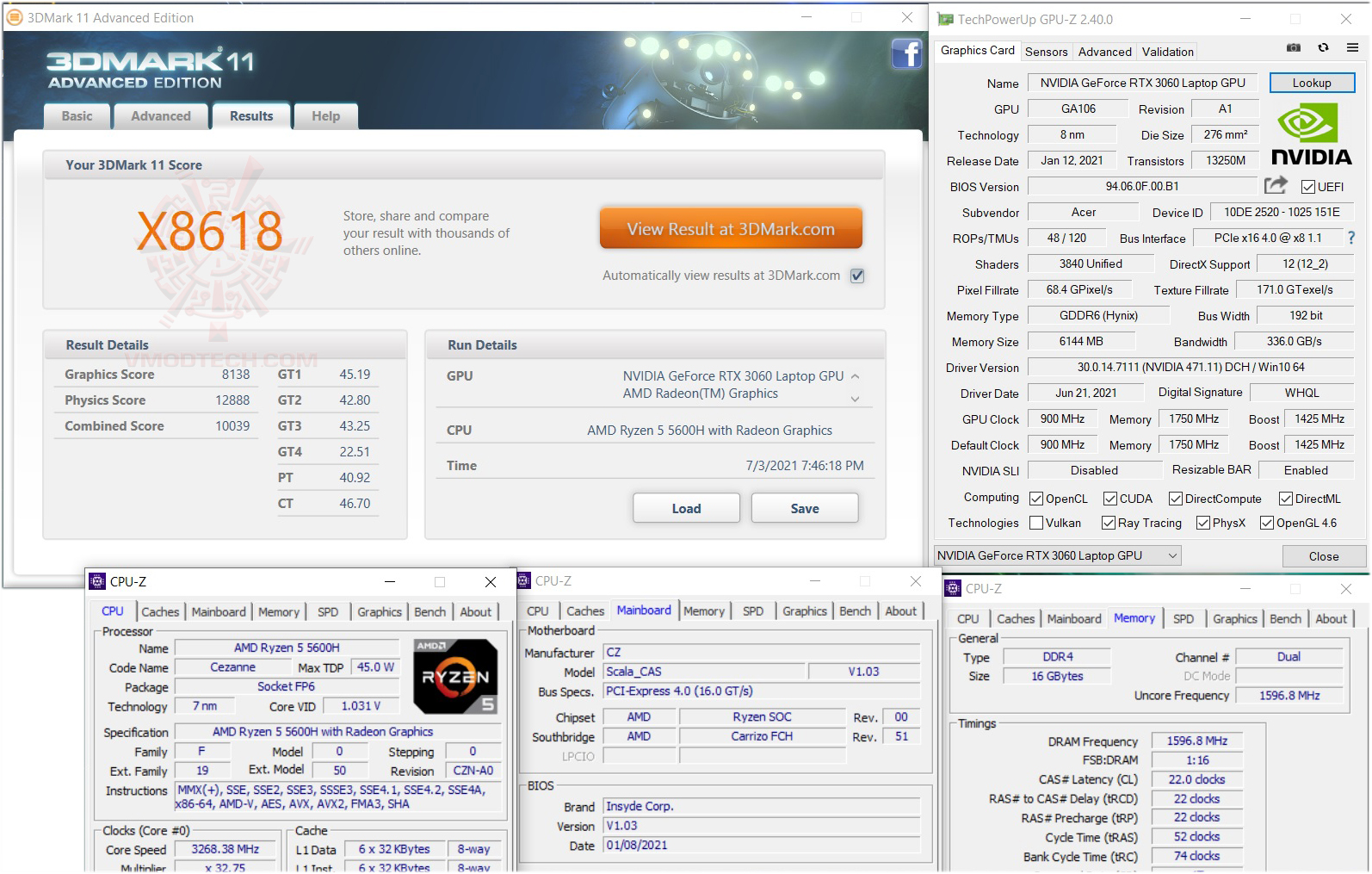
Task: Click the down arrow in the Run Details GPU list
Action: point(855,399)
